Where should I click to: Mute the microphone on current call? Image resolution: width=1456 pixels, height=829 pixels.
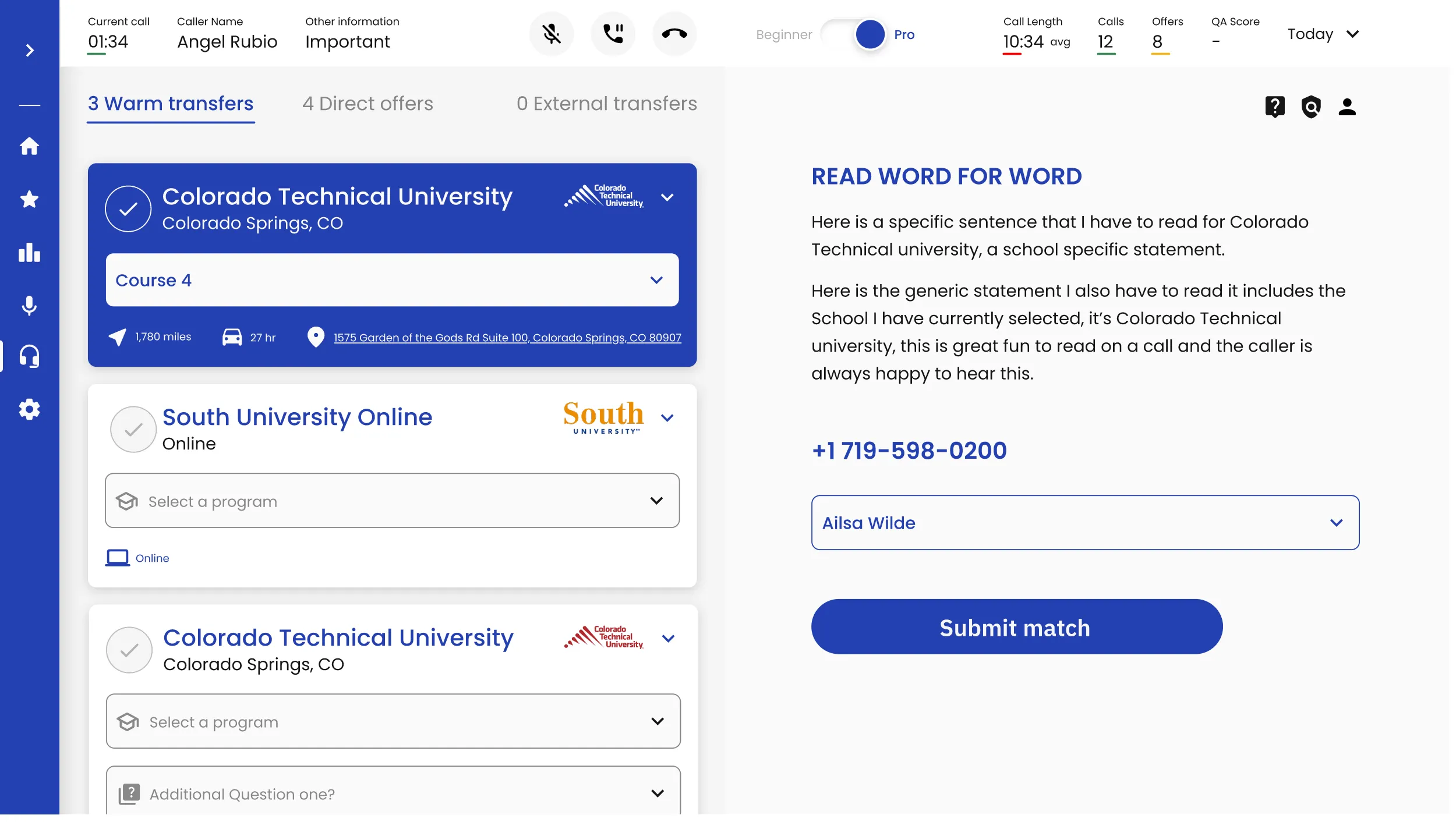(x=551, y=34)
